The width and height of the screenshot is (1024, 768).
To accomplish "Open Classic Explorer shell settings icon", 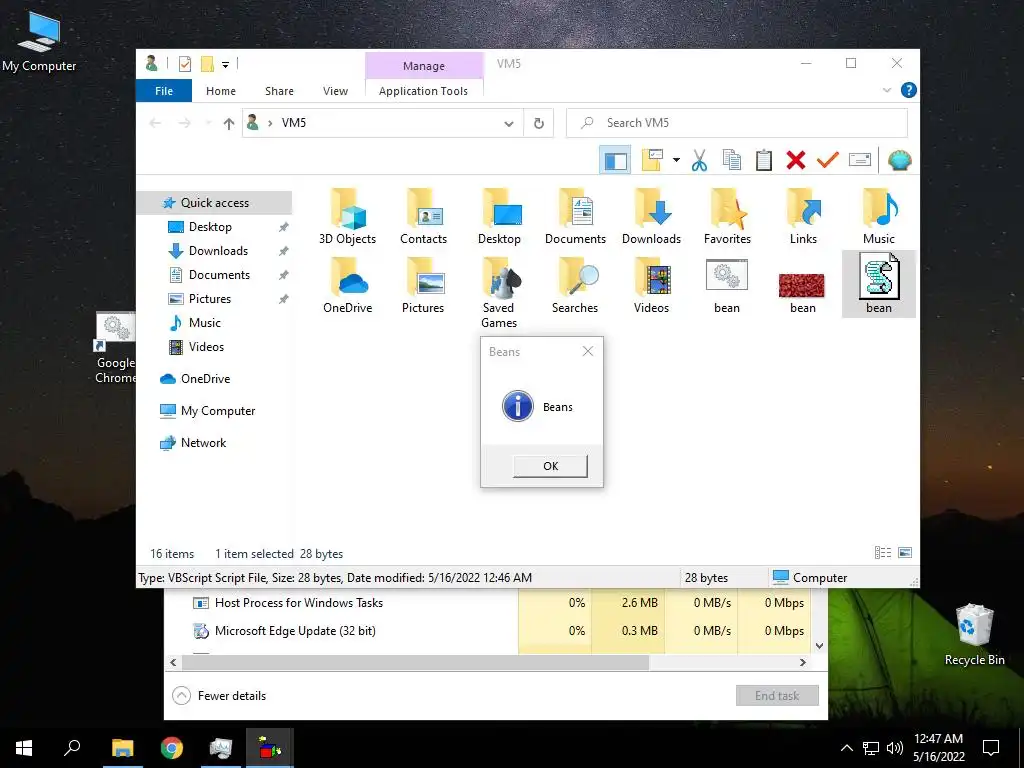I will (899, 160).
